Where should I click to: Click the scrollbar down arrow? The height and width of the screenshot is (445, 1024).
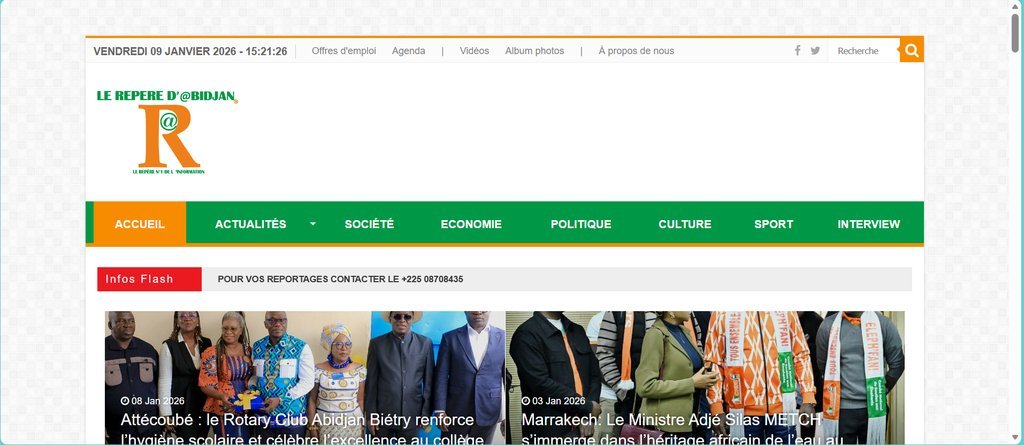[1015, 437]
